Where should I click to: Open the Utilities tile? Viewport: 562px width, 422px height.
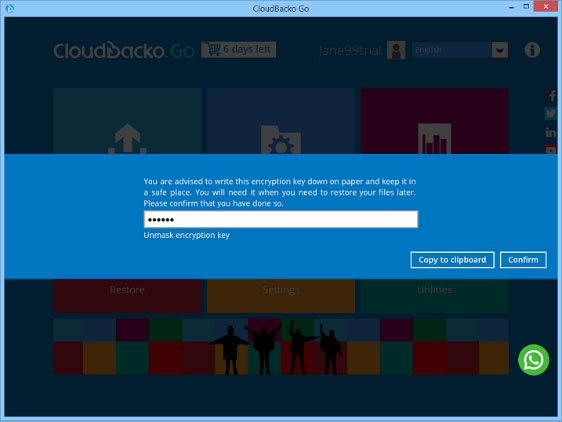click(x=434, y=296)
